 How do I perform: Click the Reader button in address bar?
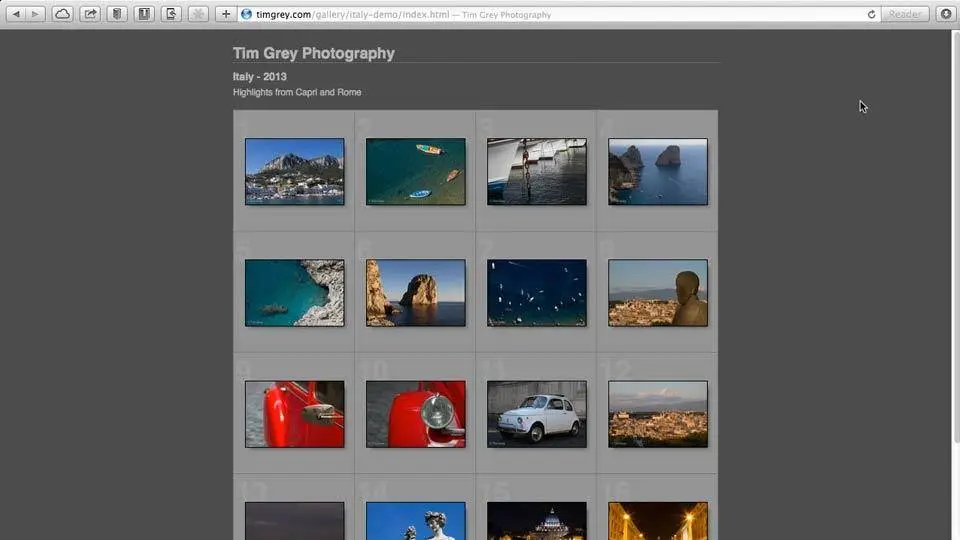pyautogui.click(x=905, y=14)
